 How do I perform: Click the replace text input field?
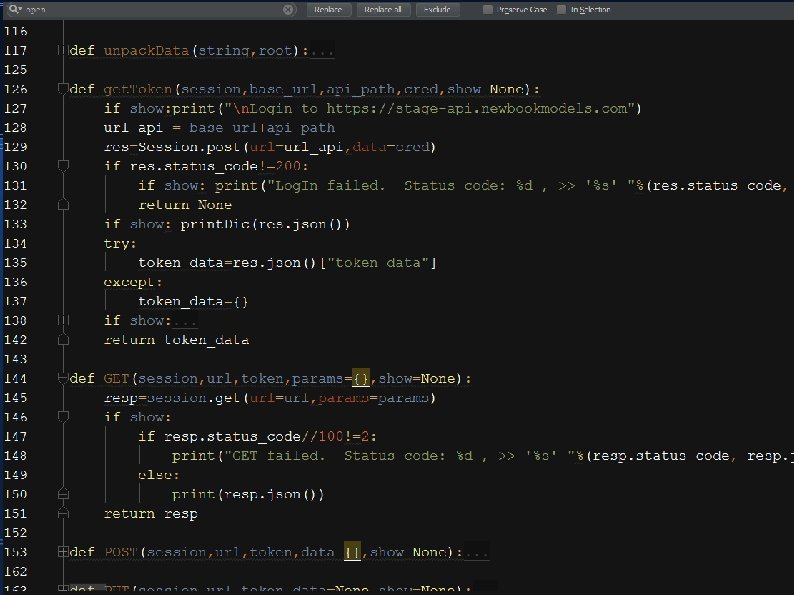(152, 9)
